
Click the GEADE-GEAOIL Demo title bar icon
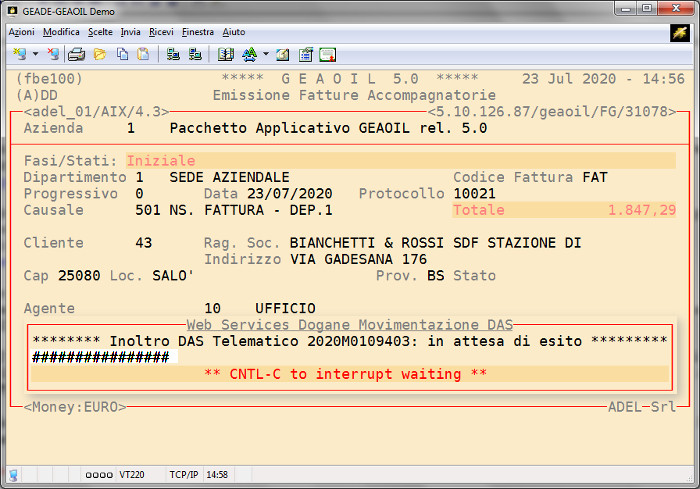coord(13,11)
